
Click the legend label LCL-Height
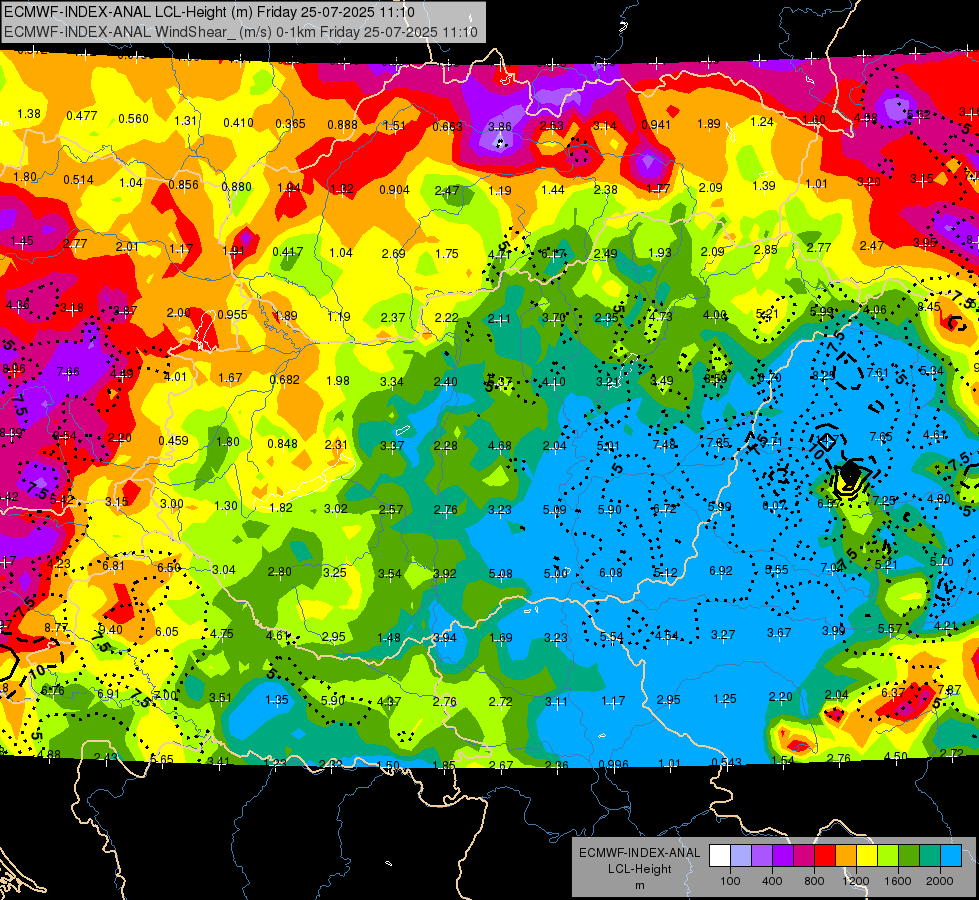pyautogui.click(x=639, y=869)
